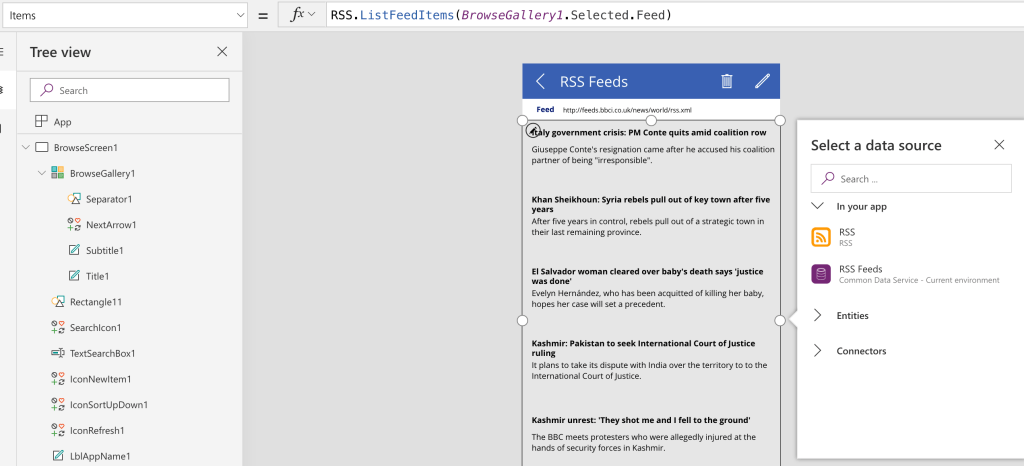Select NextArrow1 in the tree

(x=111, y=225)
